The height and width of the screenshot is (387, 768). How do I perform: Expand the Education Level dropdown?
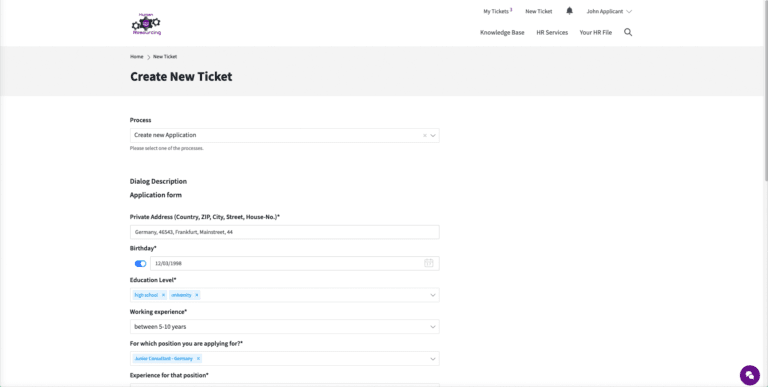click(x=433, y=295)
